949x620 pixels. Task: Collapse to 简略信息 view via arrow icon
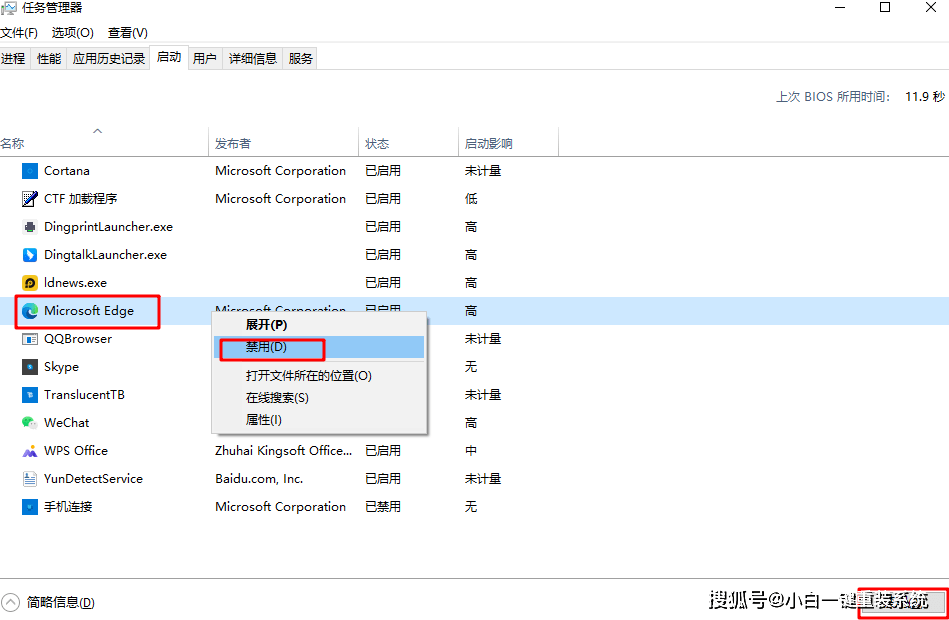click(10, 602)
